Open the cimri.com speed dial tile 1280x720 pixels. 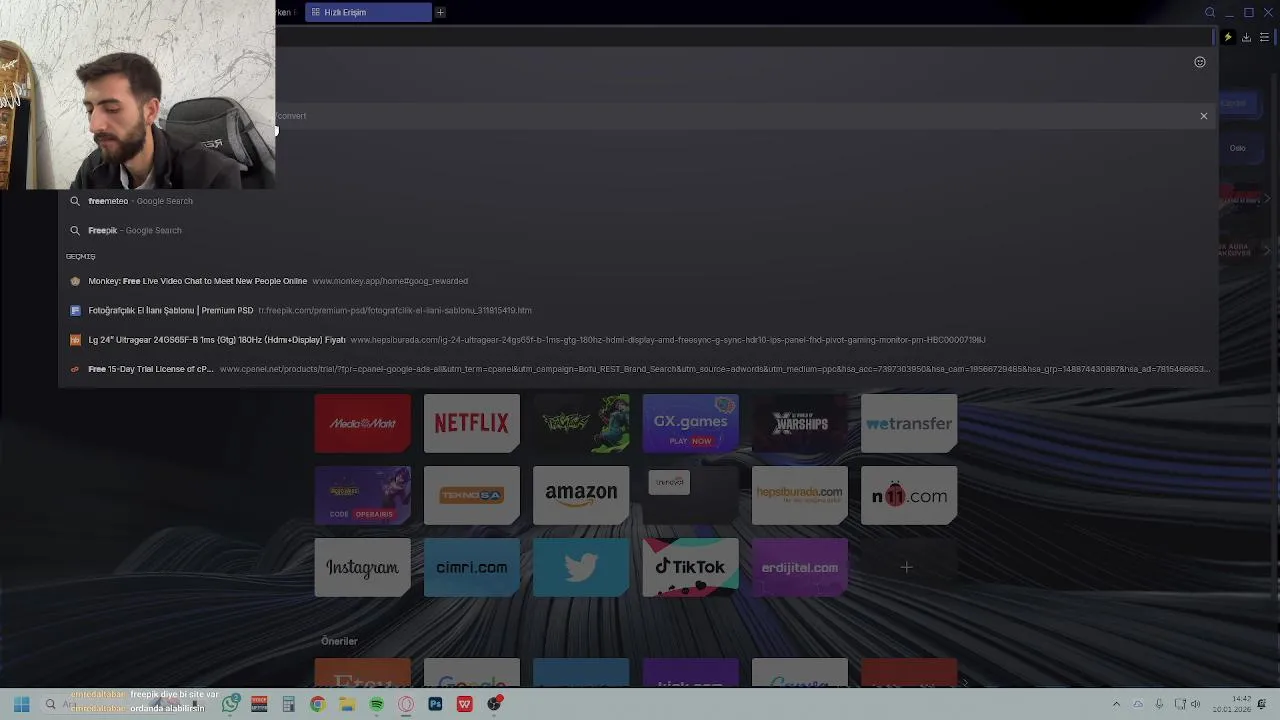point(471,567)
